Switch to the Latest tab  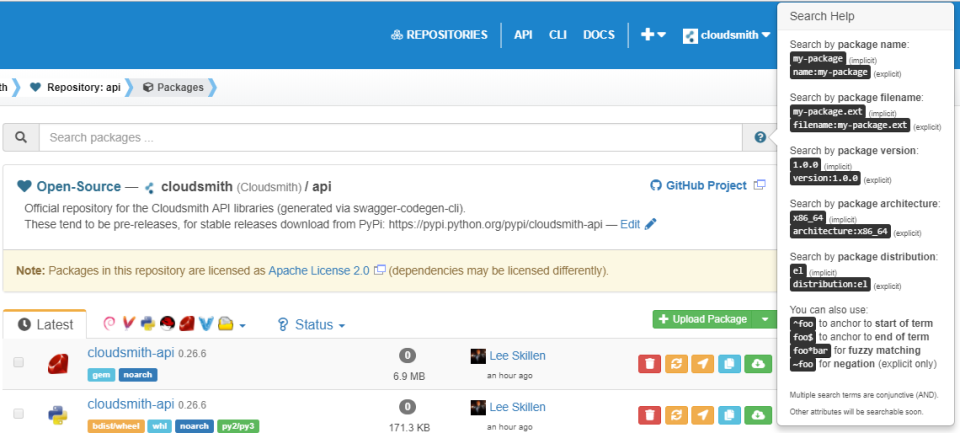click(46, 325)
